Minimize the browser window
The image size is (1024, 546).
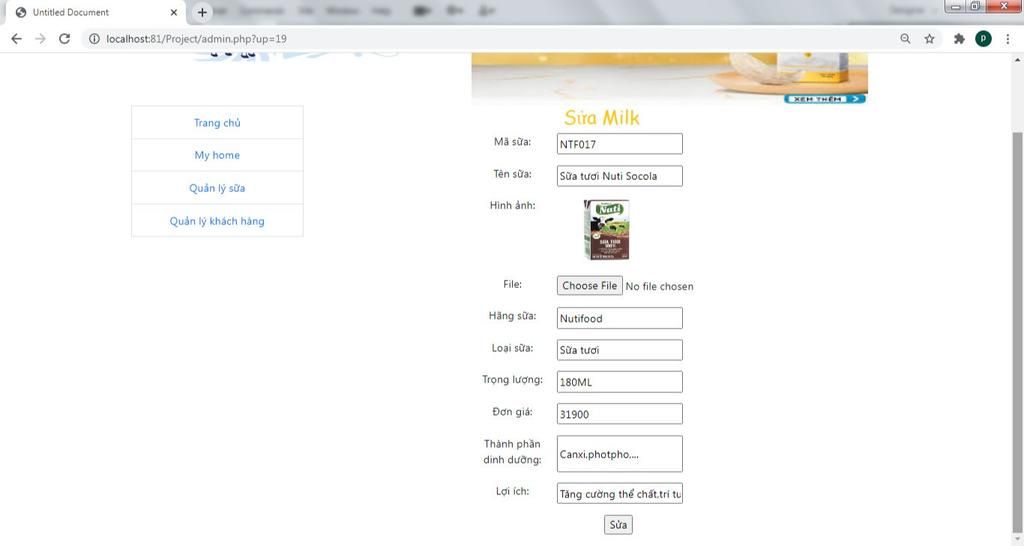[x=956, y=6]
